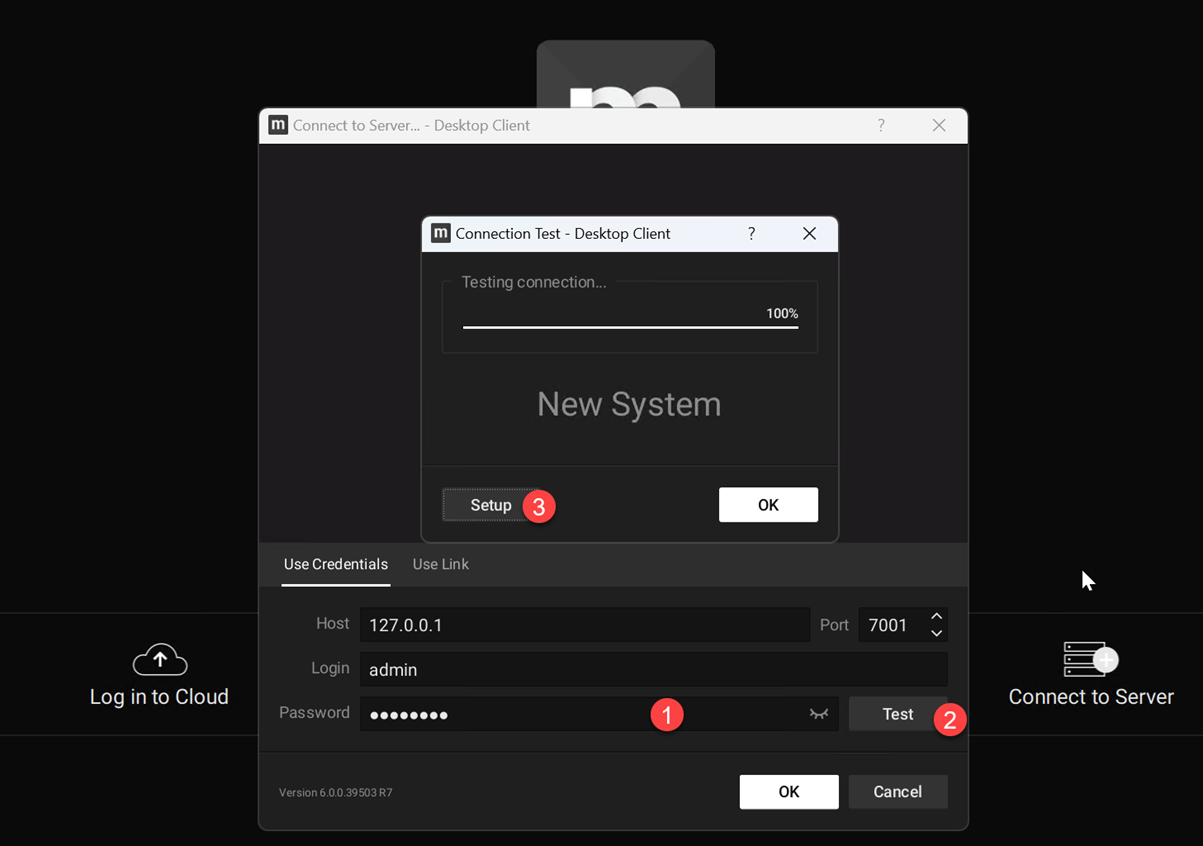Click the app icon in Connection Test title bar
The width and height of the screenshot is (1203, 846).
[x=440, y=233]
